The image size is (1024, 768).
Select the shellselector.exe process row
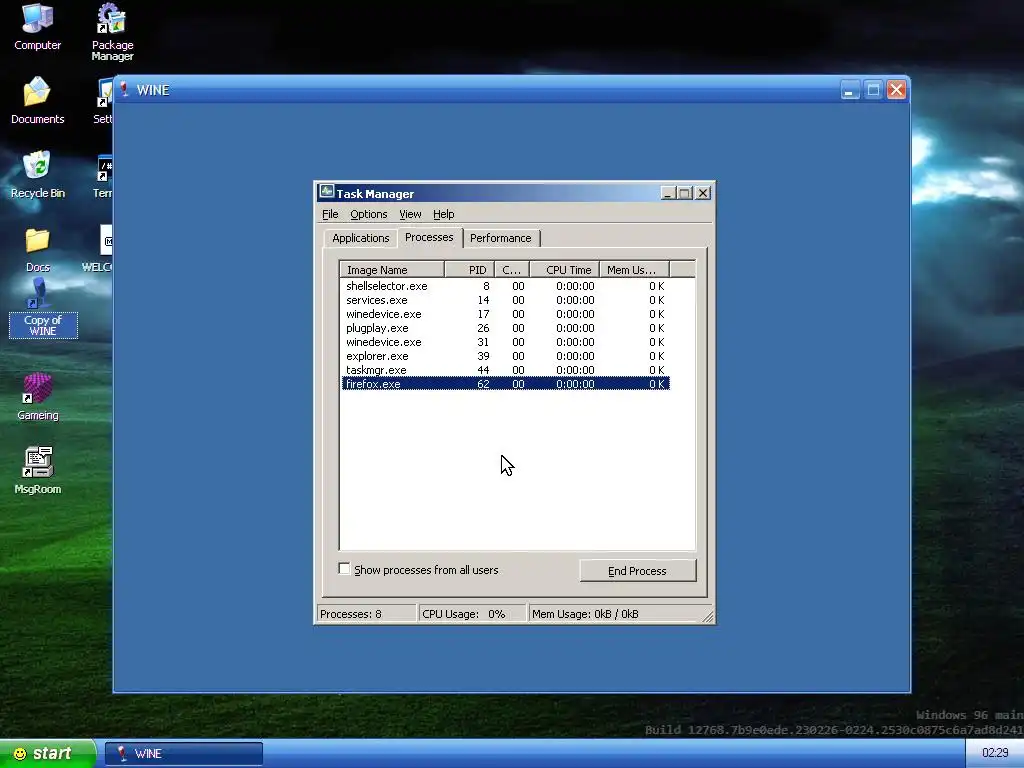tap(505, 286)
